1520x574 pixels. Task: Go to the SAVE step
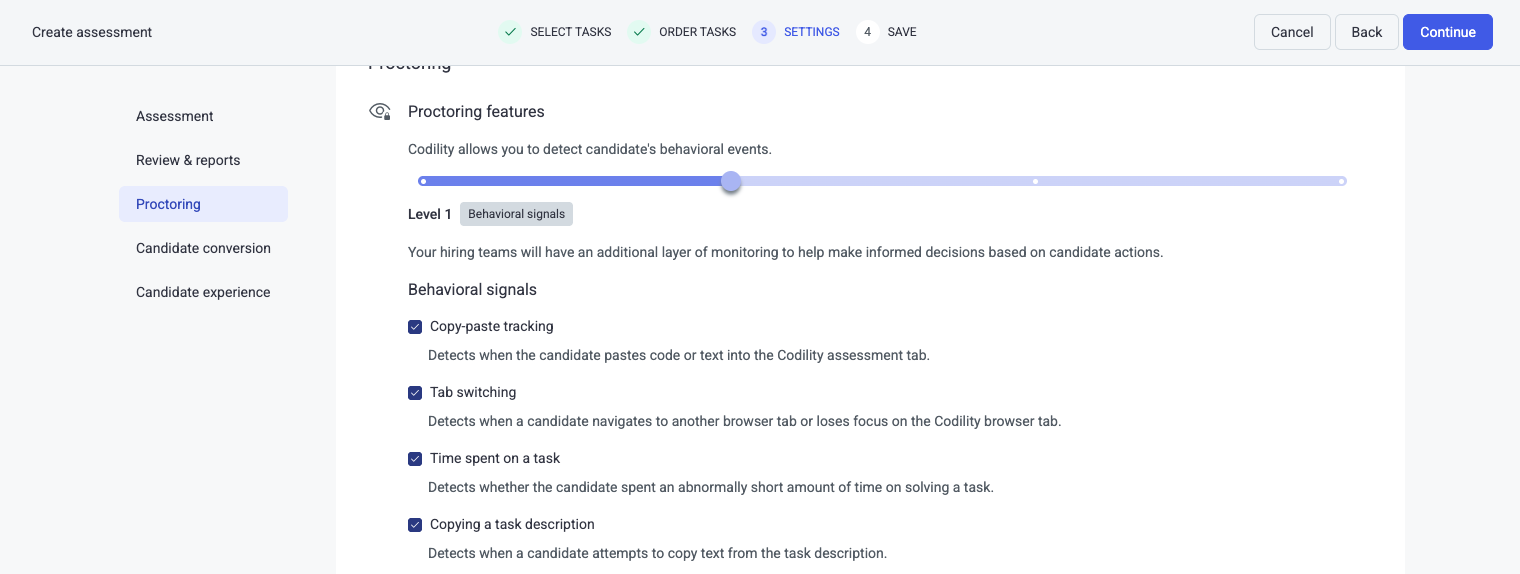[x=902, y=32]
